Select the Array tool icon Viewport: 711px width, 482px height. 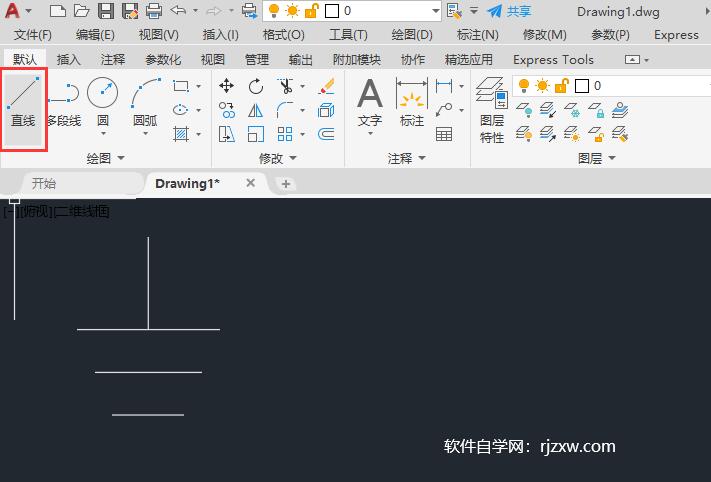[x=285, y=134]
